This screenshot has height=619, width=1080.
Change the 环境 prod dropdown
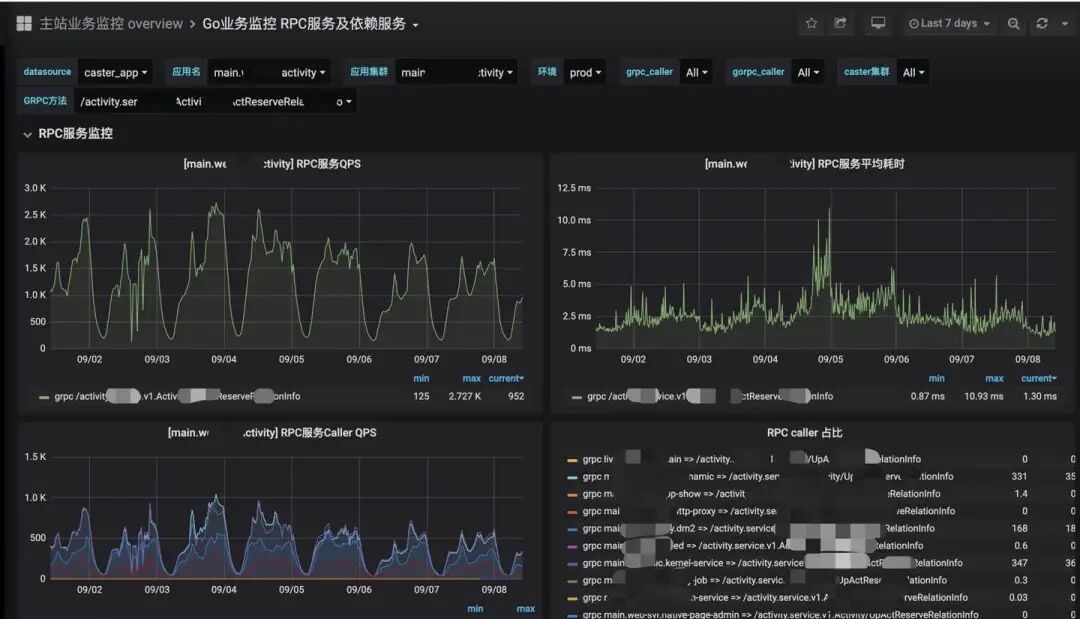tap(585, 72)
